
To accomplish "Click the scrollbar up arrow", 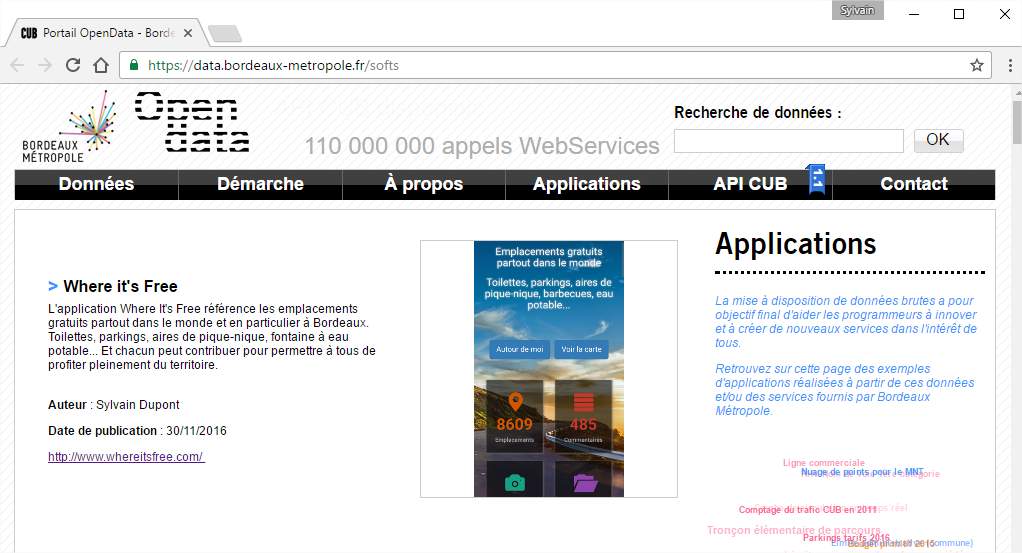I will (x=1017, y=93).
